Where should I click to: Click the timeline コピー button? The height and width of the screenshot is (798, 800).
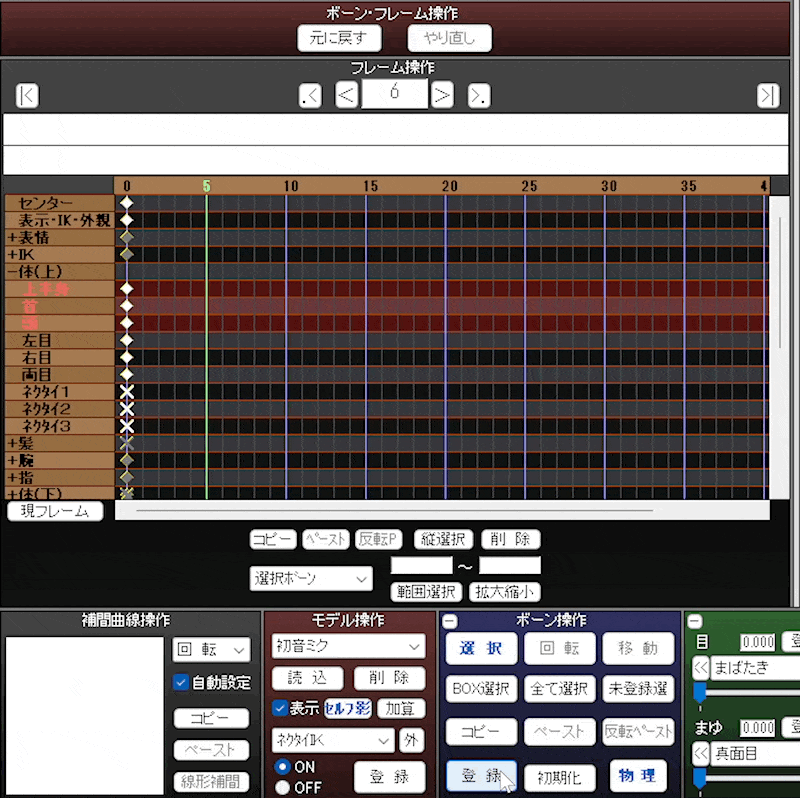(x=273, y=539)
